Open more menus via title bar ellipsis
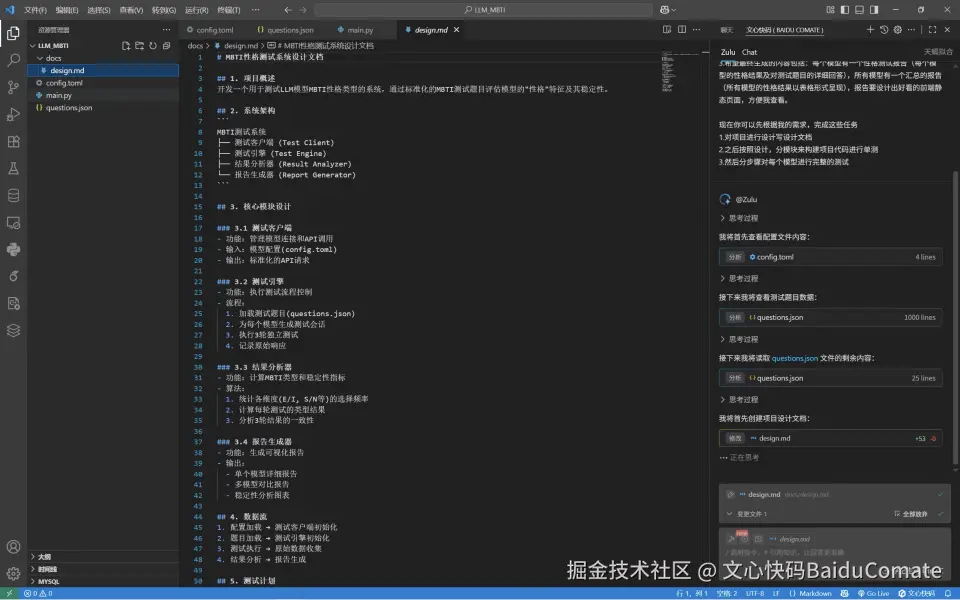The width and height of the screenshot is (960, 600). click(255, 10)
